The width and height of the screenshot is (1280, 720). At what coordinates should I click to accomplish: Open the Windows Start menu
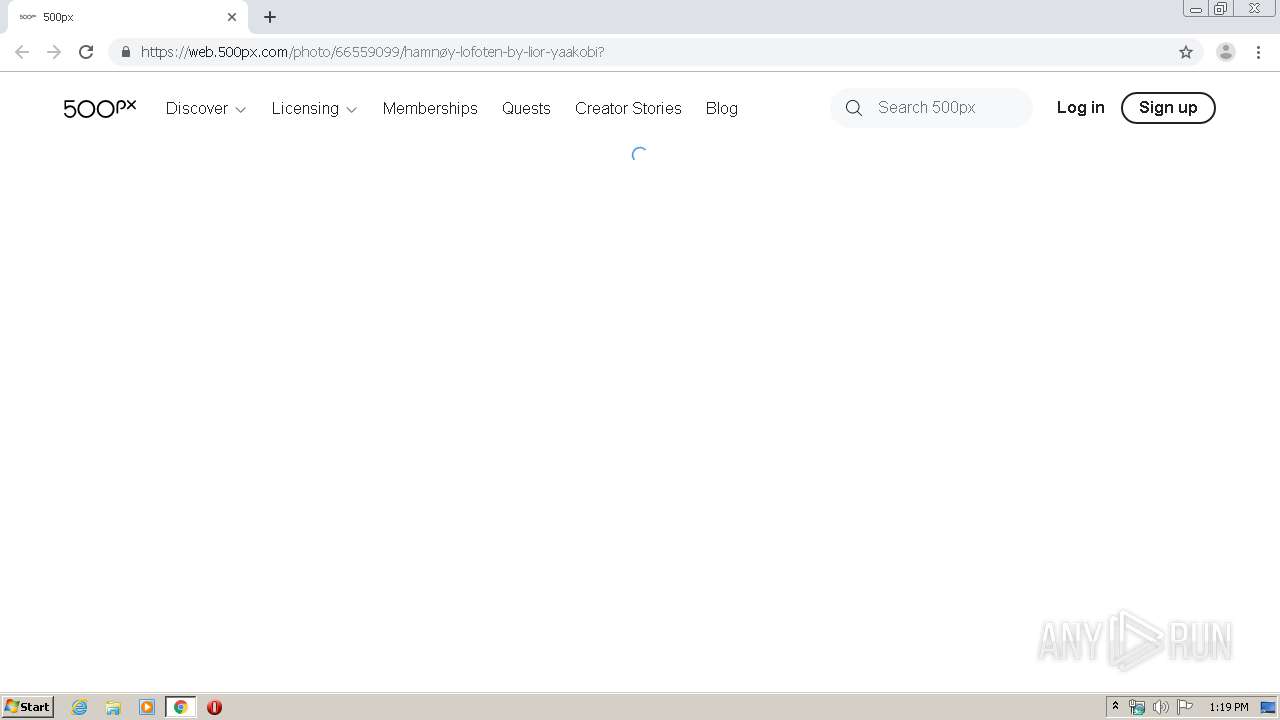tap(27, 707)
